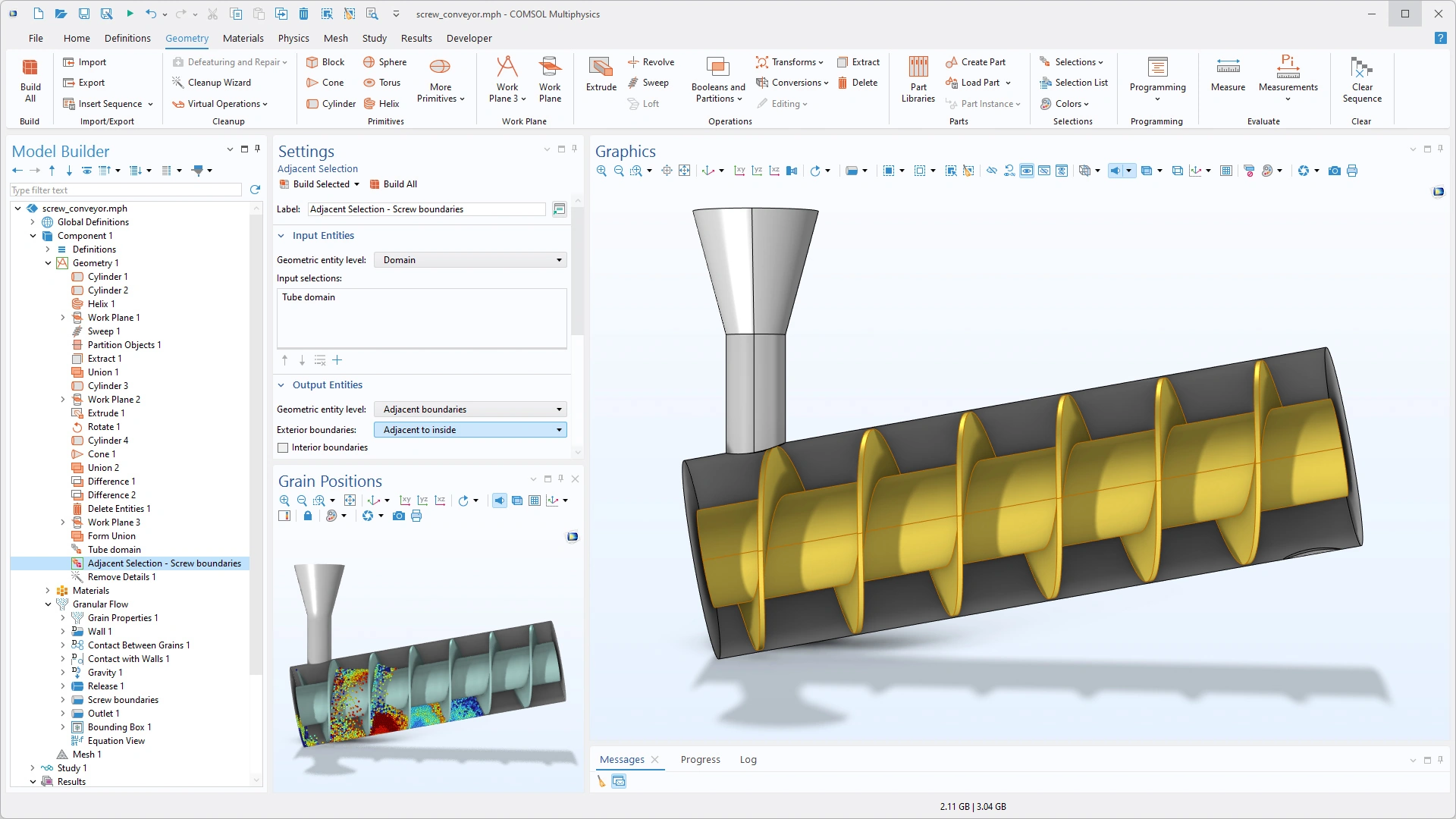Screen dimensions: 1456x819
Task: Open Geometric entity level Domain dropdown
Action: tap(470, 260)
